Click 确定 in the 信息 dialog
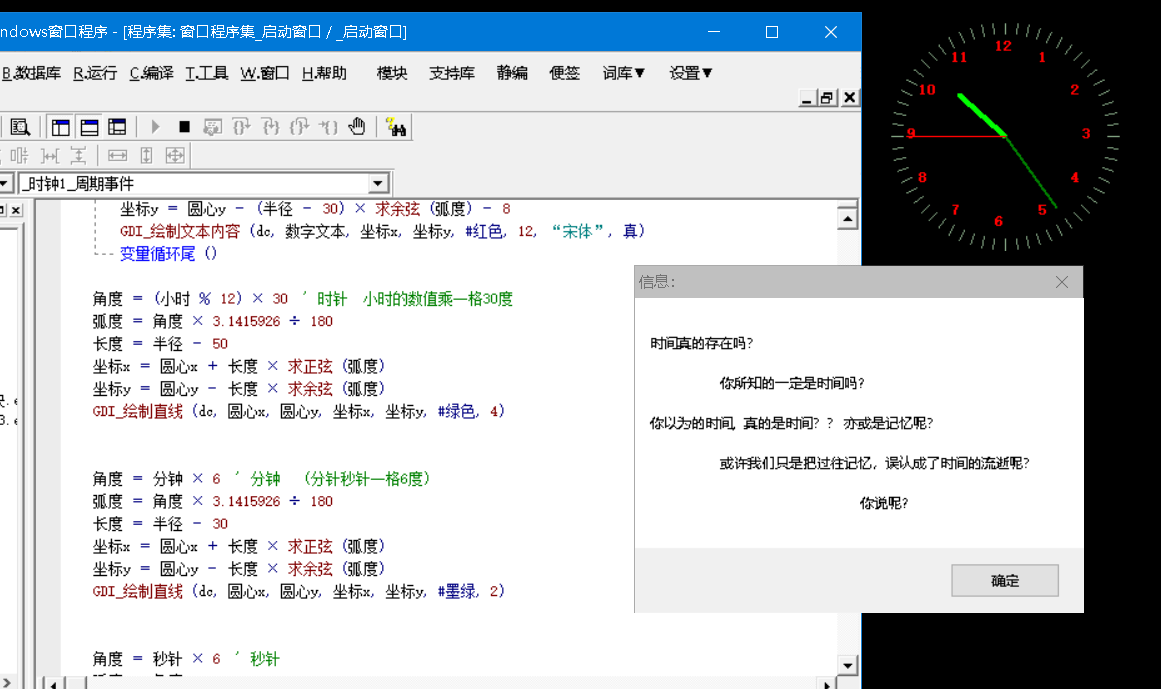This screenshot has height=689, width=1161. tap(1005, 581)
